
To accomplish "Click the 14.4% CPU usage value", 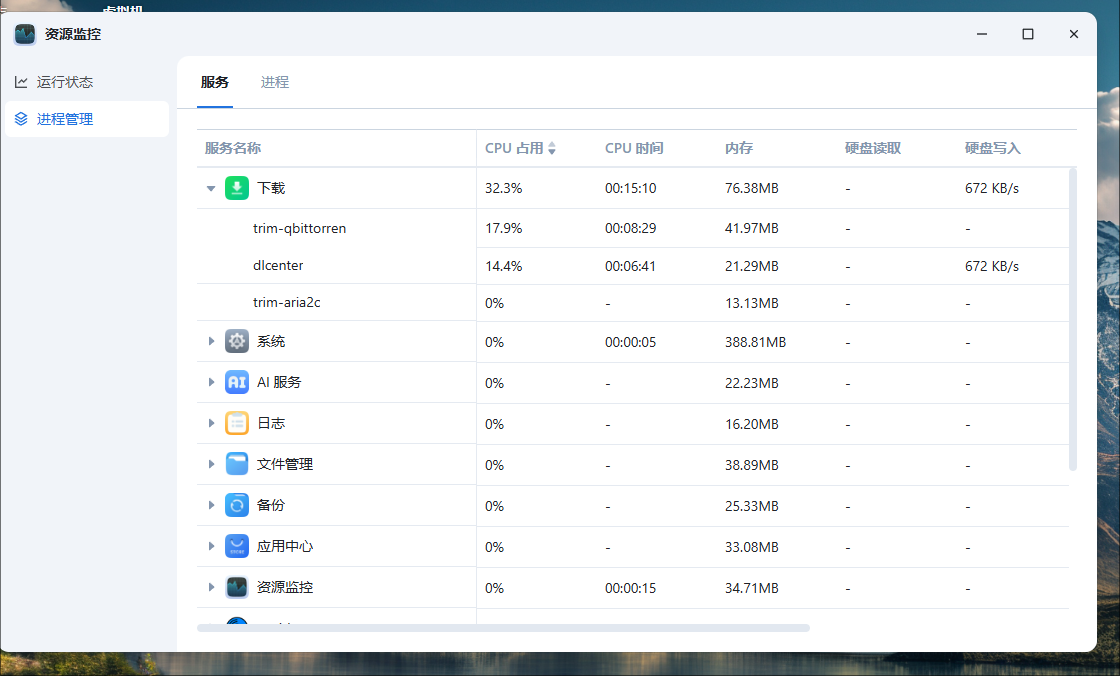I will pos(504,266).
